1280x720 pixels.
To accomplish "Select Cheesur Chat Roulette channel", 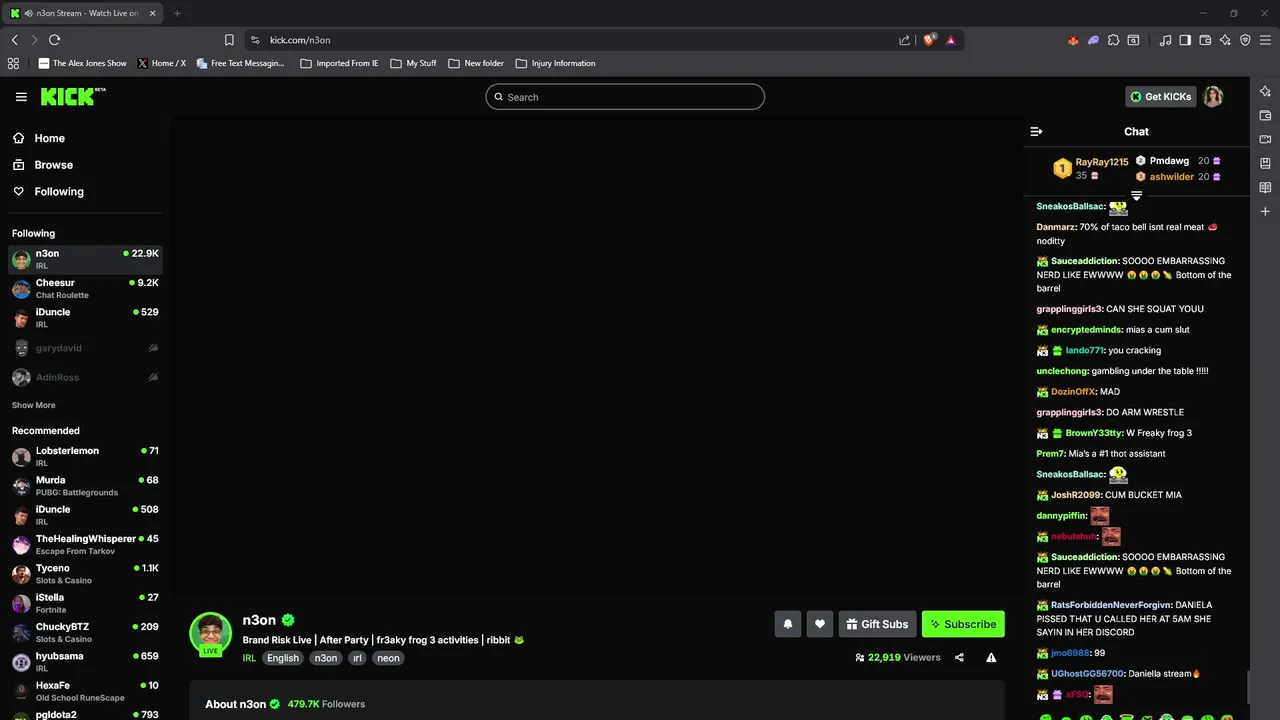I will [x=85, y=289].
